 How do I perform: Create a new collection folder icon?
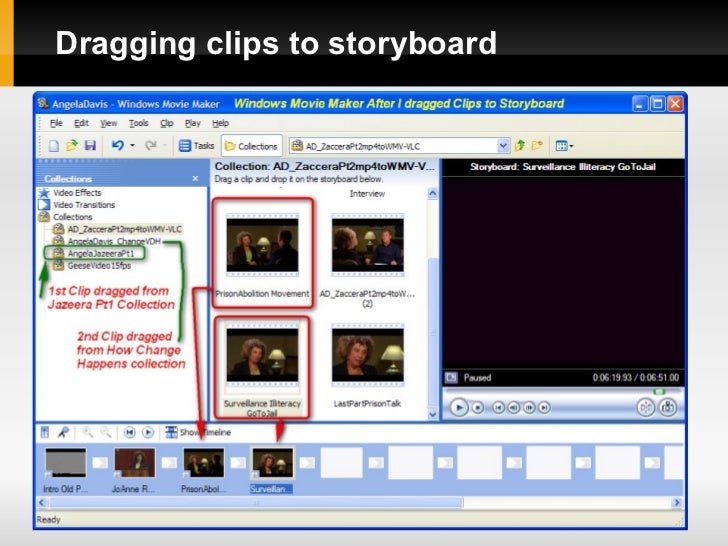tap(537, 146)
